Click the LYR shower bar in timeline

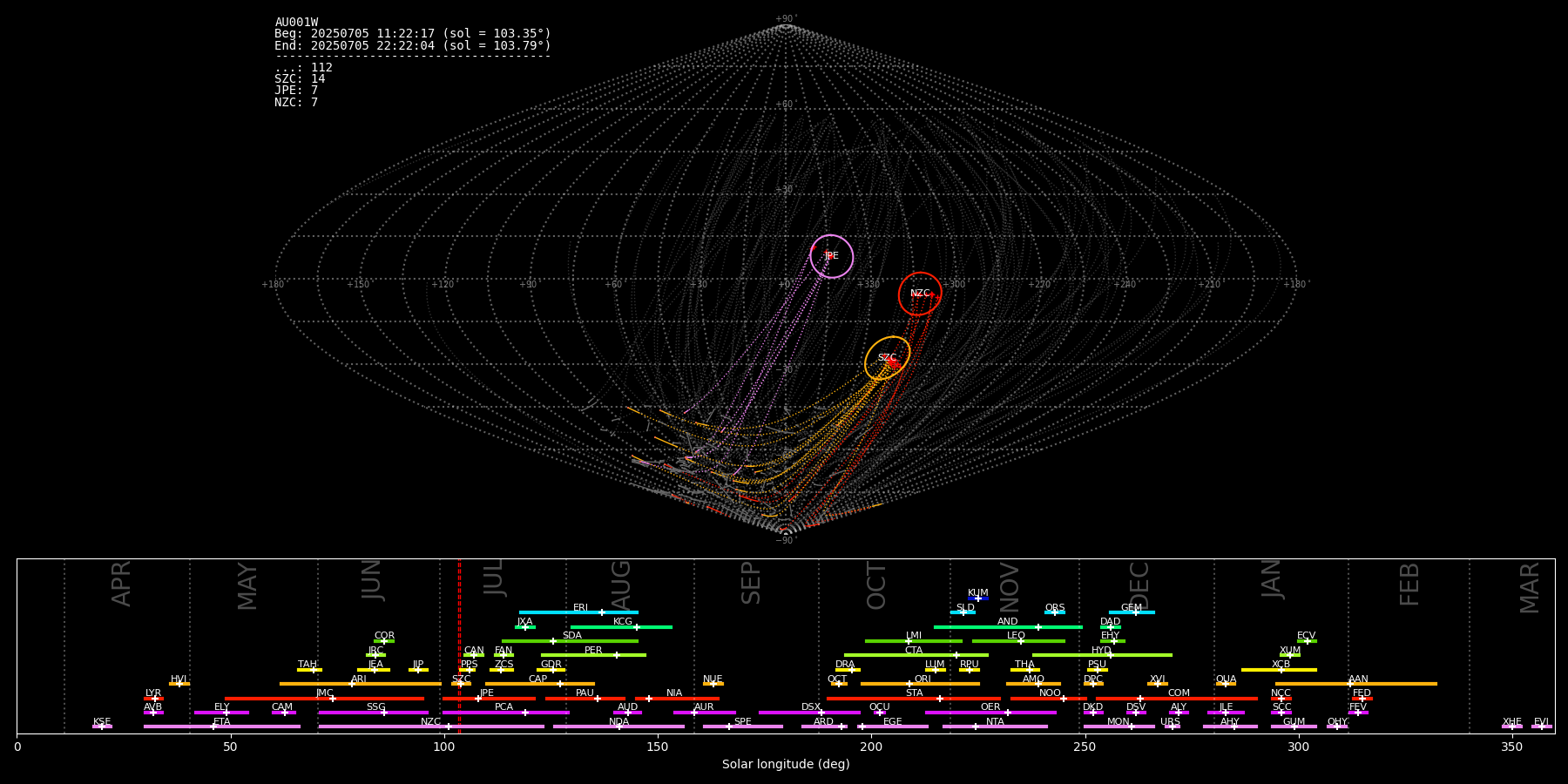pyautogui.click(x=153, y=699)
